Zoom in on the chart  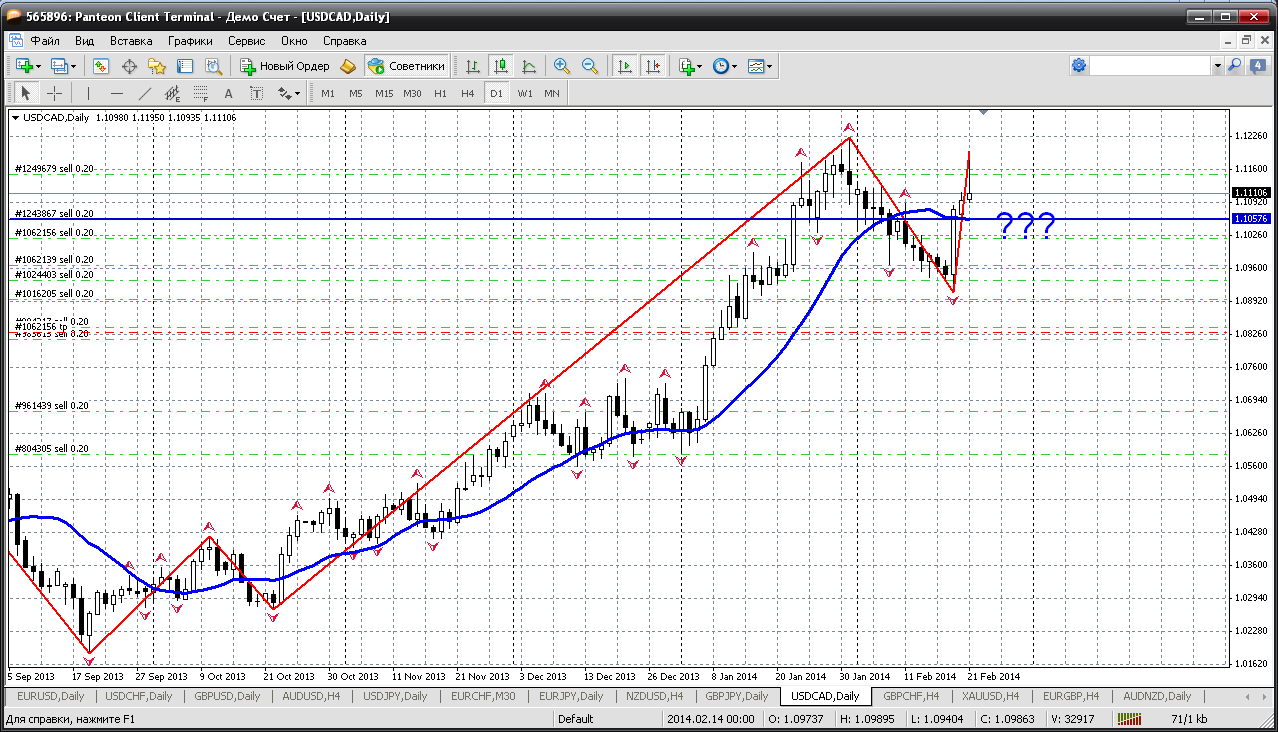[562, 66]
